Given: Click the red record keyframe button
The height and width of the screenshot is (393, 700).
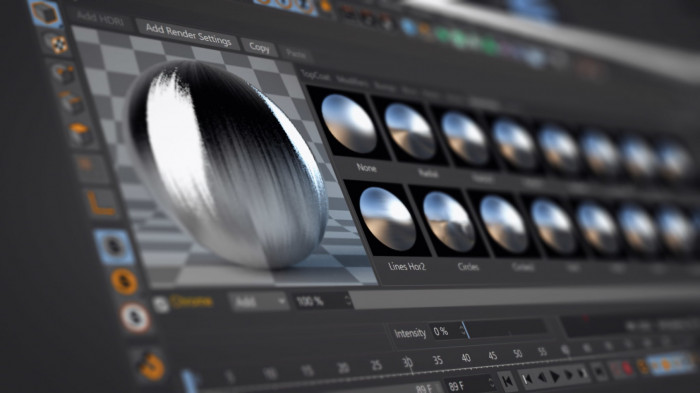Looking at the screenshot, I should (x=627, y=368).
